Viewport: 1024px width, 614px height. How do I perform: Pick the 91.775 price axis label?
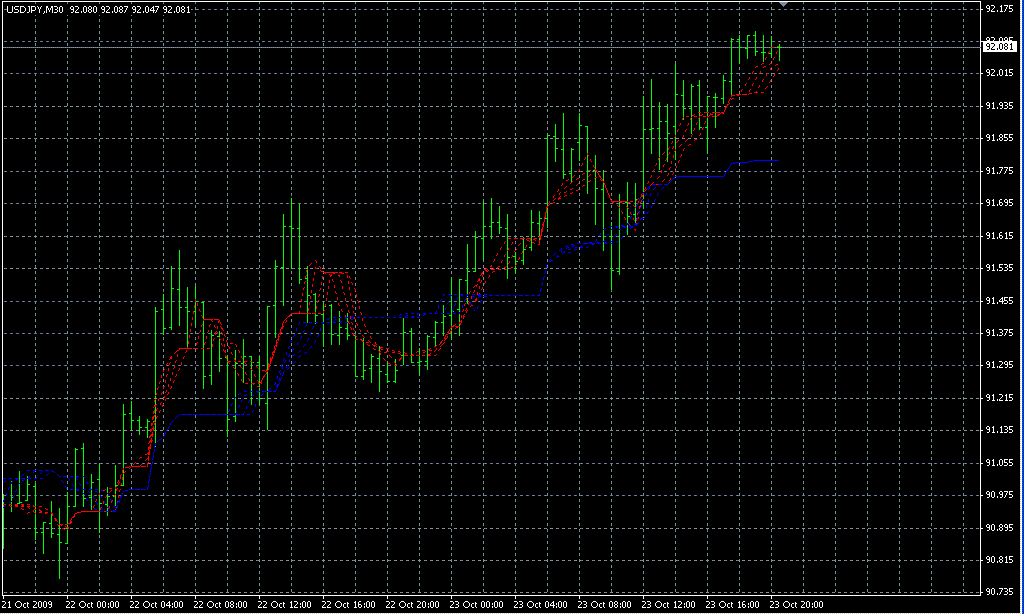[x=999, y=170]
